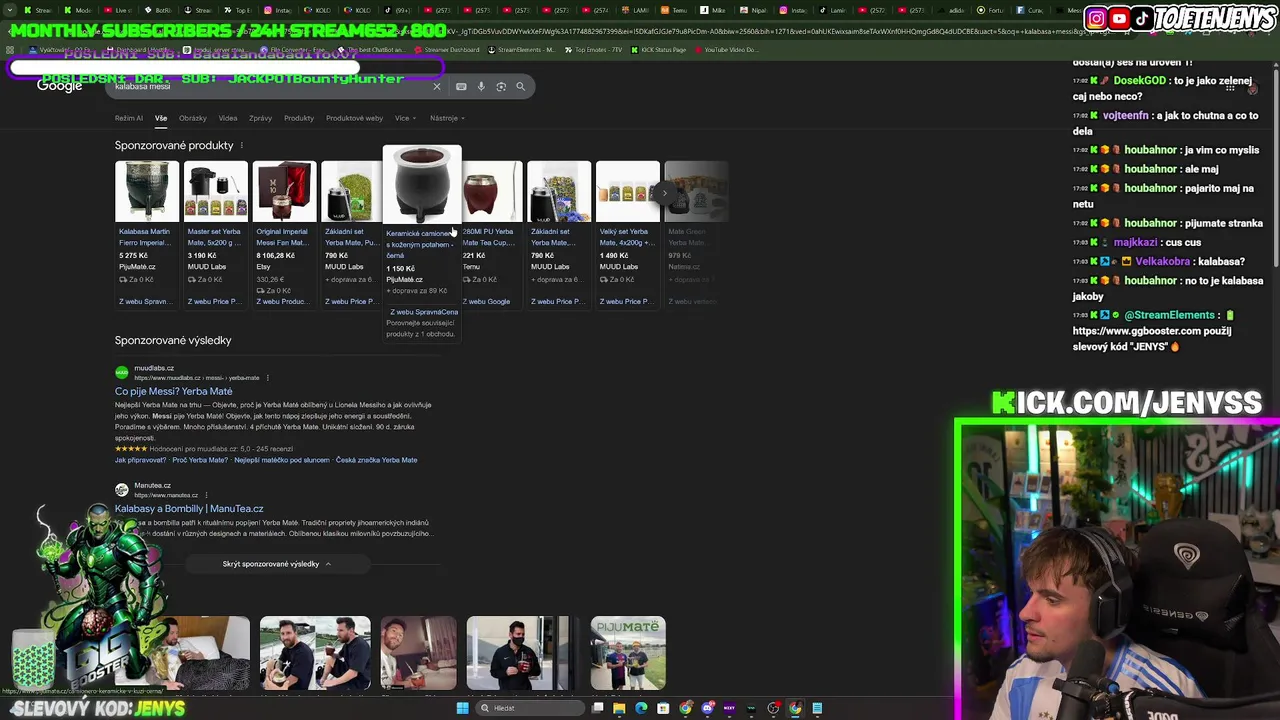Viewport: 1280px width, 720px height.
Task: Open three-dot menu next to Manutea.cz result
Action: click(206, 495)
